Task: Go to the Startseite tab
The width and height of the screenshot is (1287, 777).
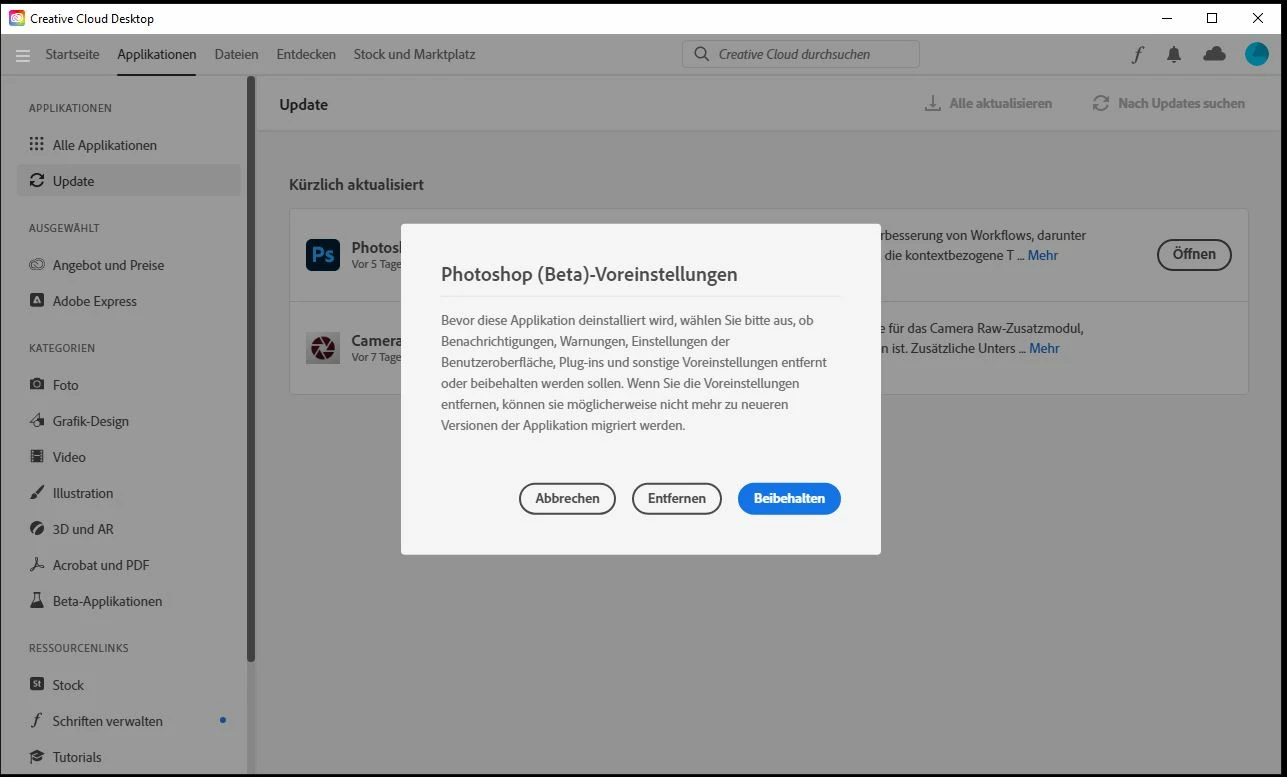Action: coord(72,54)
